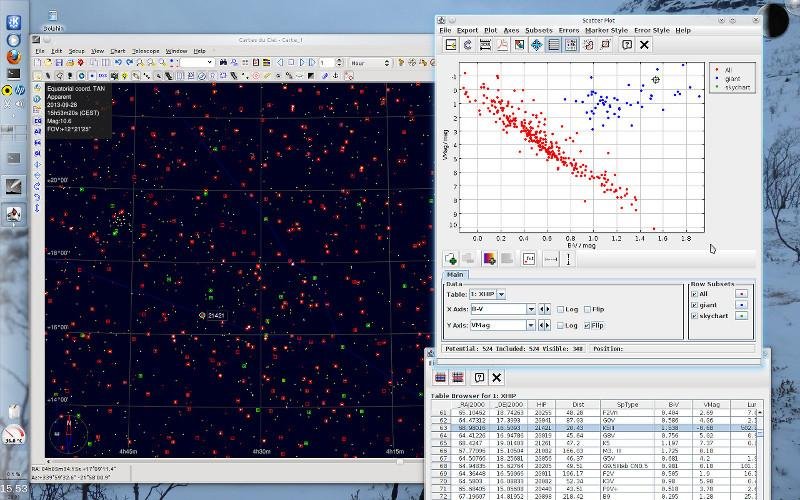Screen dimensions: 800x500
Task: Uncheck Flip checkbox for Y Axis
Action: [588, 325]
